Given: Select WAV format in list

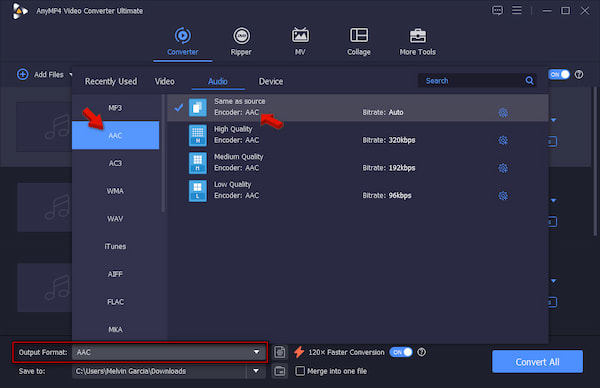Looking at the screenshot, I should (x=115, y=218).
